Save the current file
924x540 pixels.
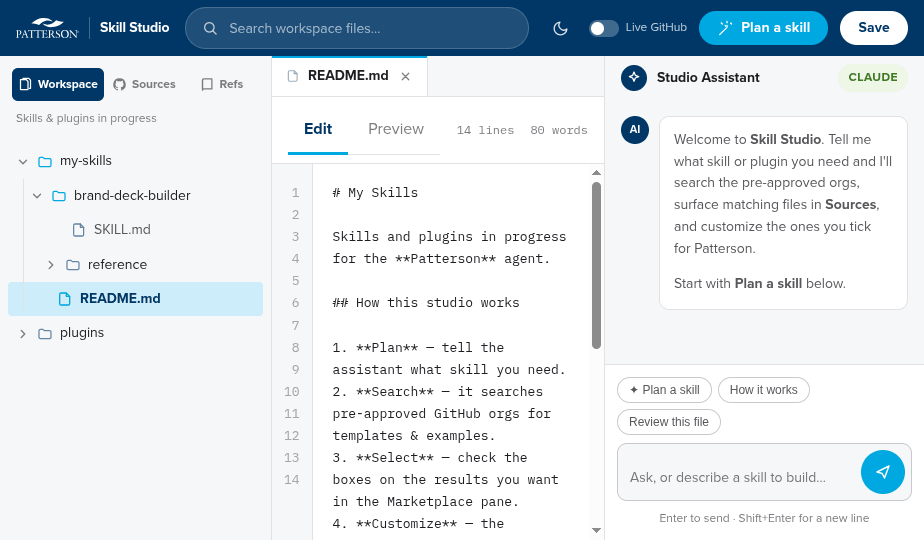coord(873,28)
